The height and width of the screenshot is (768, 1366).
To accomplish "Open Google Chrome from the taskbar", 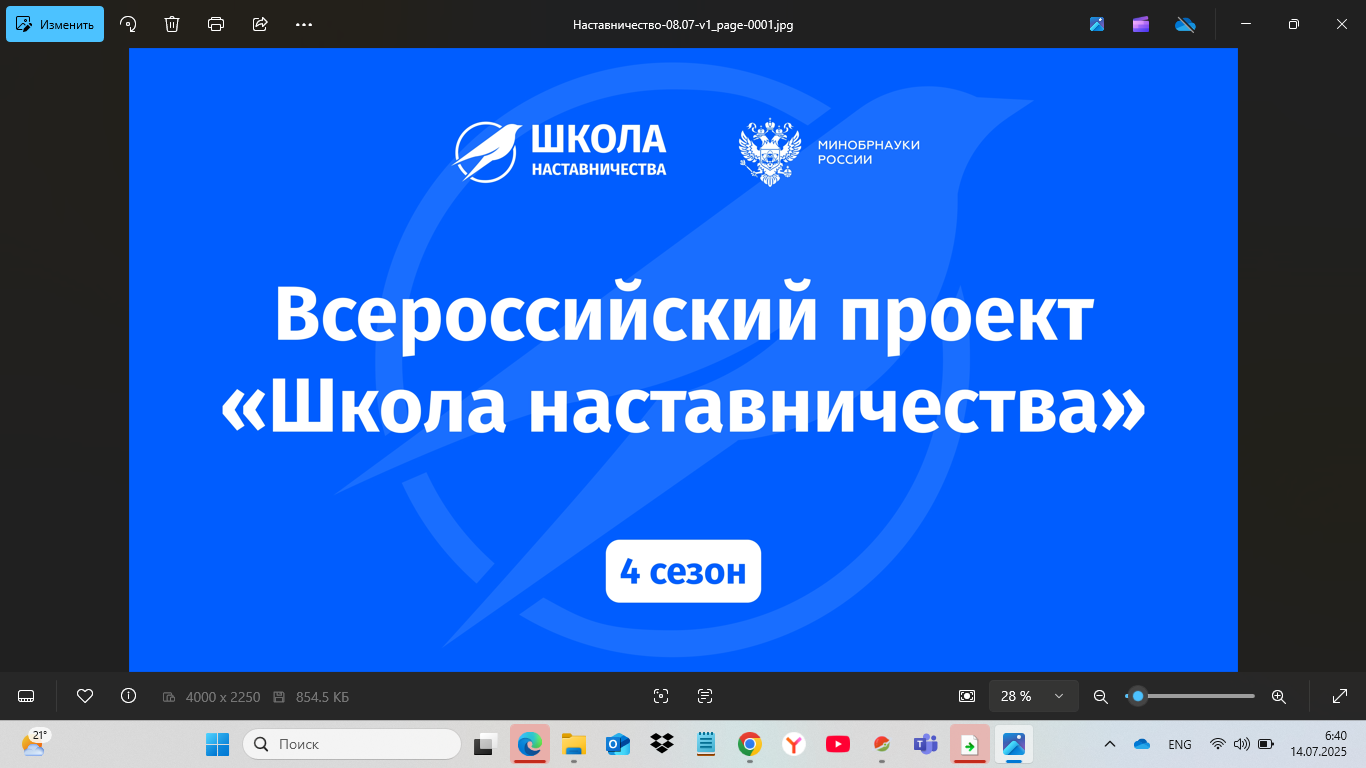I will pos(750,744).
